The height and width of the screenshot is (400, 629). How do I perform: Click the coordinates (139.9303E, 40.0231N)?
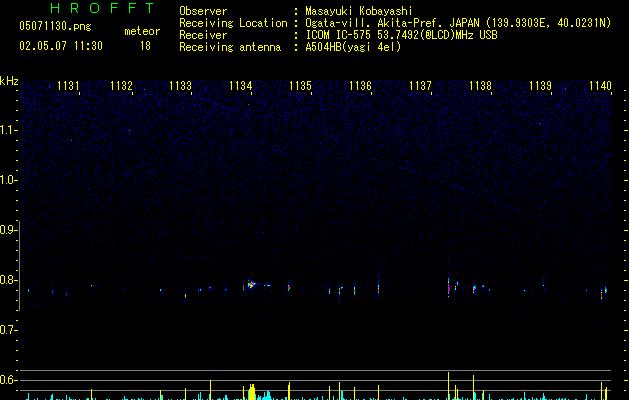point(548,23)
